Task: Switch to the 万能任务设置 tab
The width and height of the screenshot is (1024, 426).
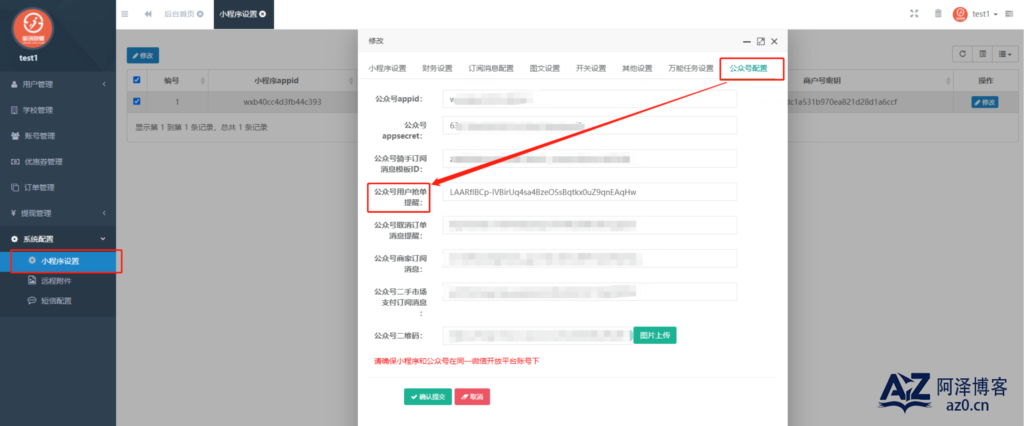Action: [x=690, y=69]
